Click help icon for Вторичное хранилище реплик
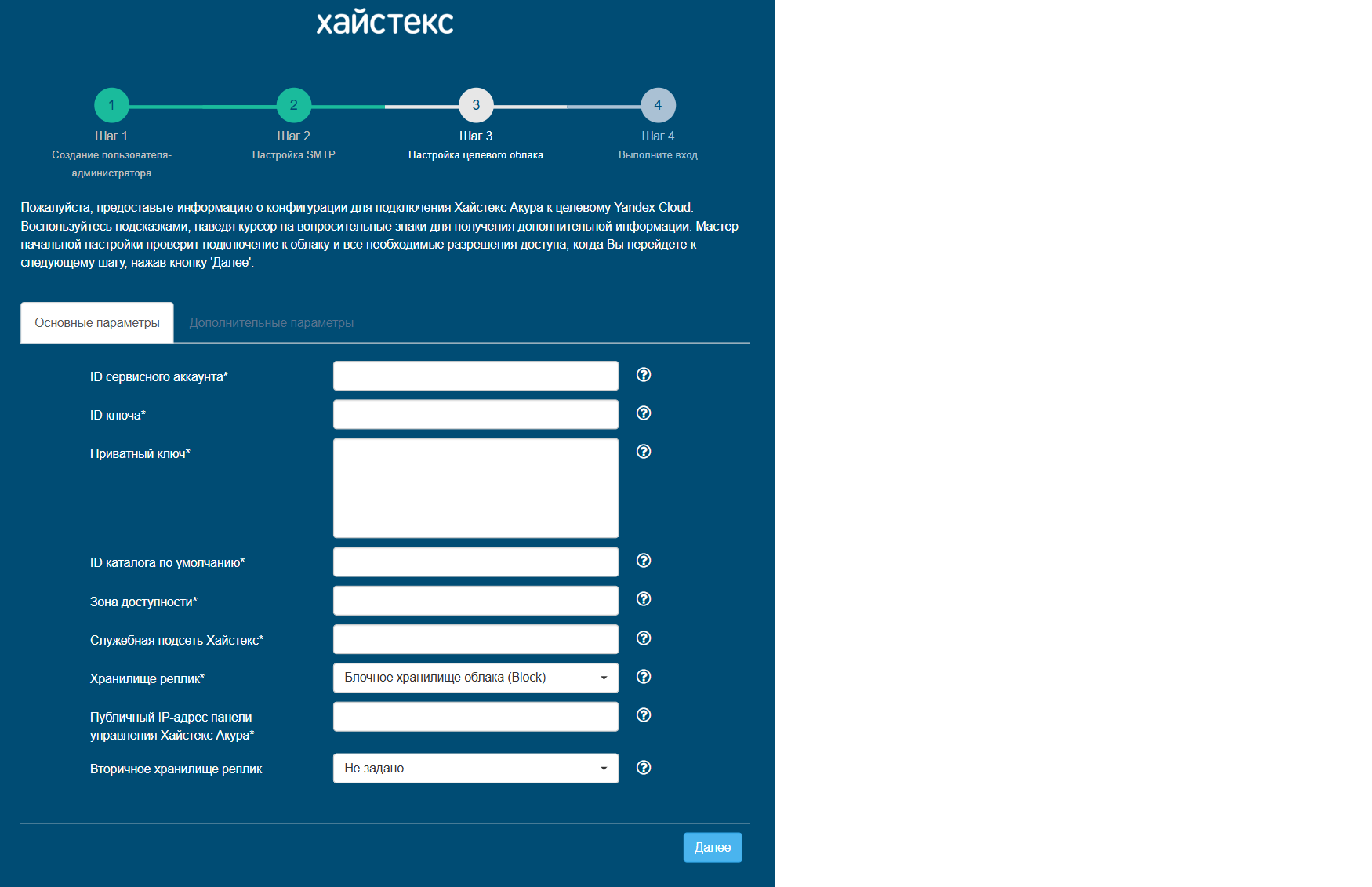Screen dimensions: 1372x887 [x=644, y=768]
